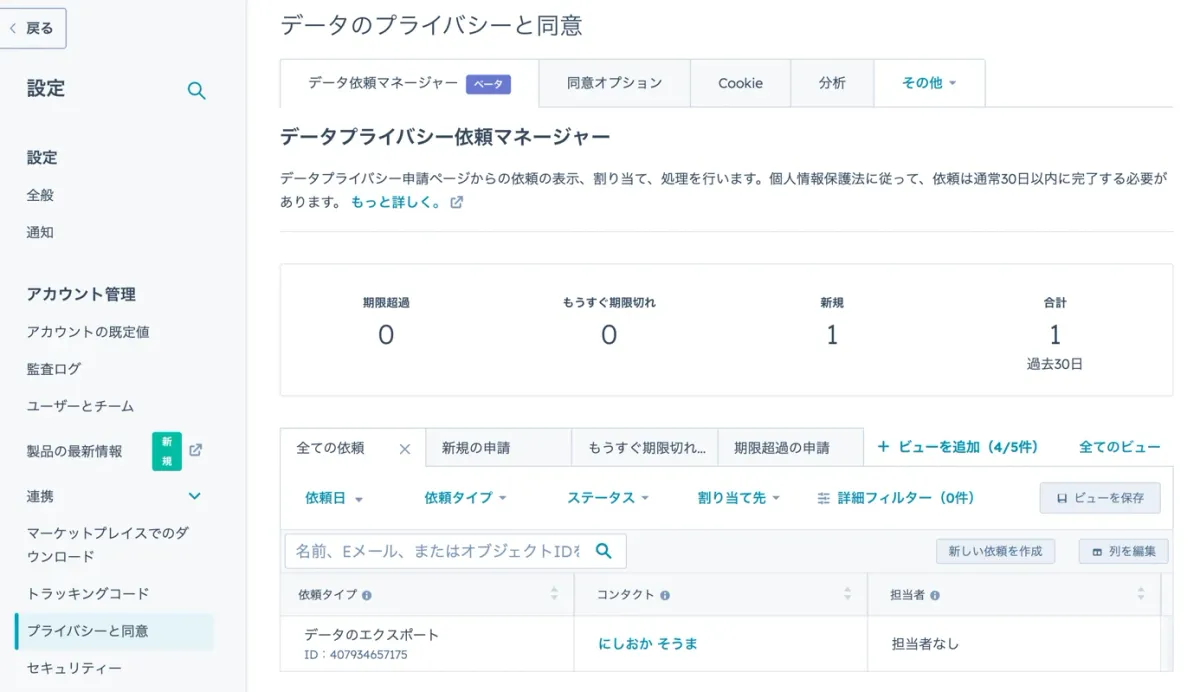Click the settings search magnifying glass icon
1200x692 pixels.
(x=196, y=90)
